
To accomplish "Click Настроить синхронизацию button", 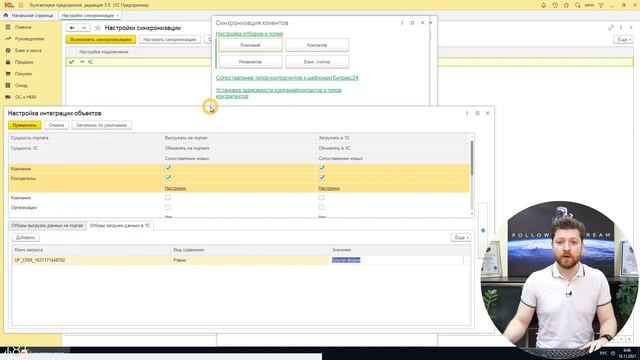I will click(x=170, y=40).
